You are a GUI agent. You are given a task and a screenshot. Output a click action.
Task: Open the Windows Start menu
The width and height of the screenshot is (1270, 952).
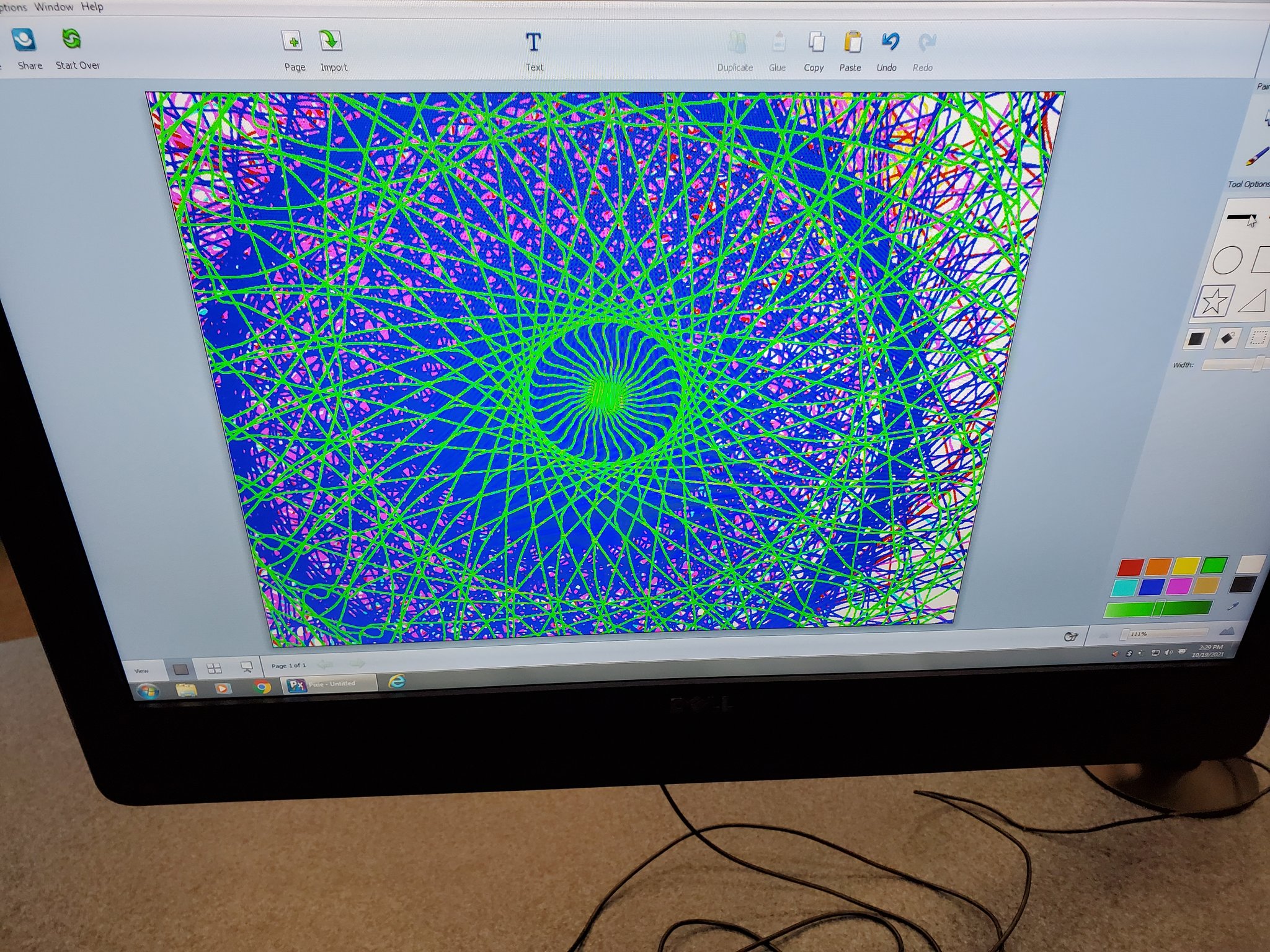click(148, 691)
